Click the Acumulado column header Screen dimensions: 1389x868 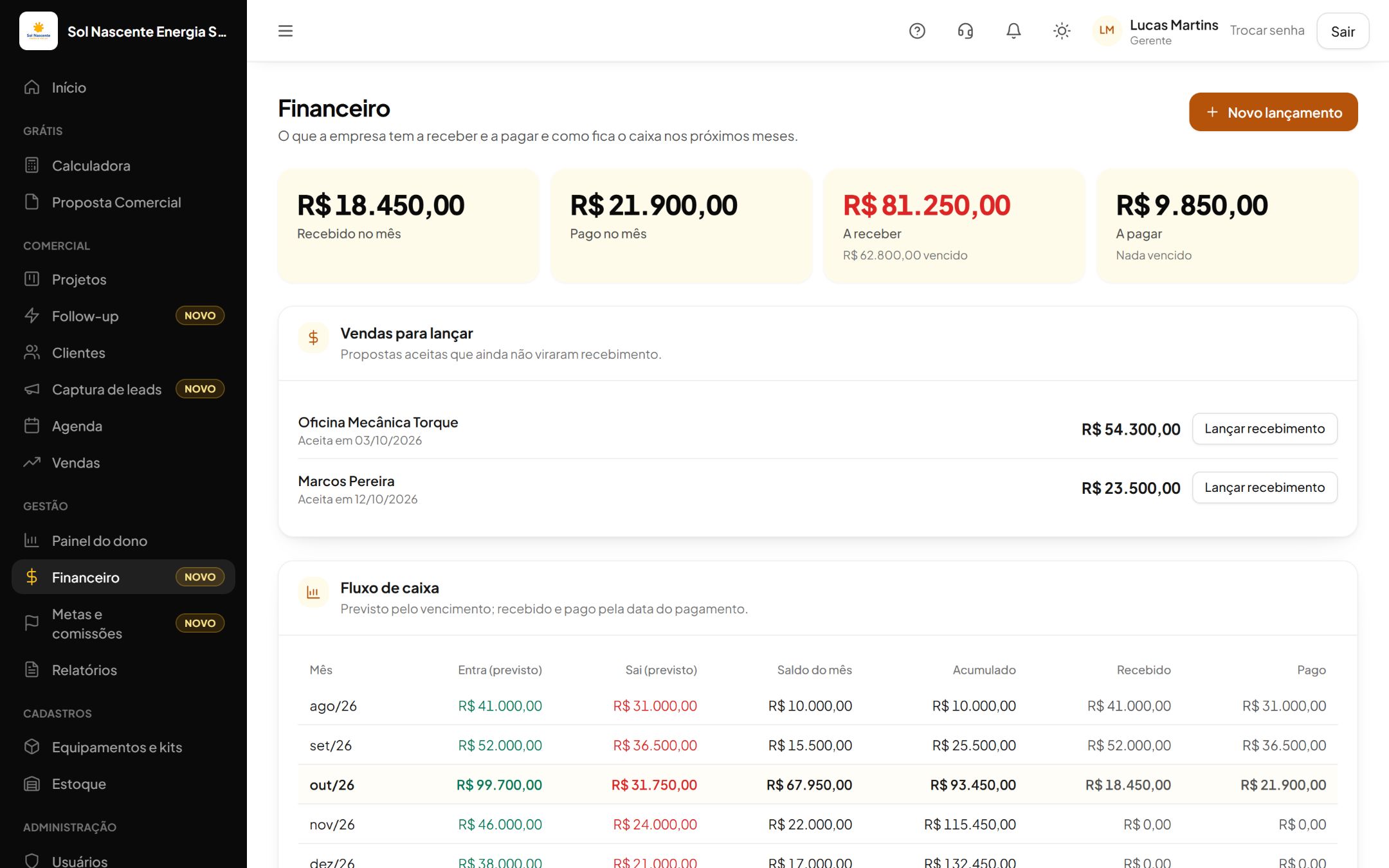coord(984,670)
